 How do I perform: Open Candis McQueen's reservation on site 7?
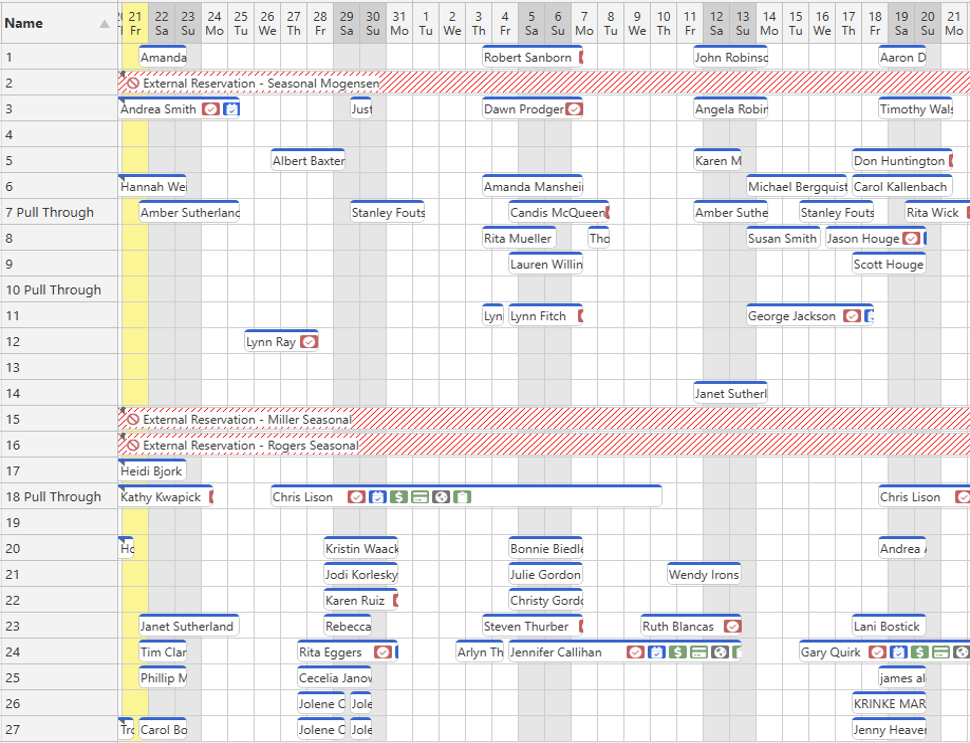[x=559, y=213]
